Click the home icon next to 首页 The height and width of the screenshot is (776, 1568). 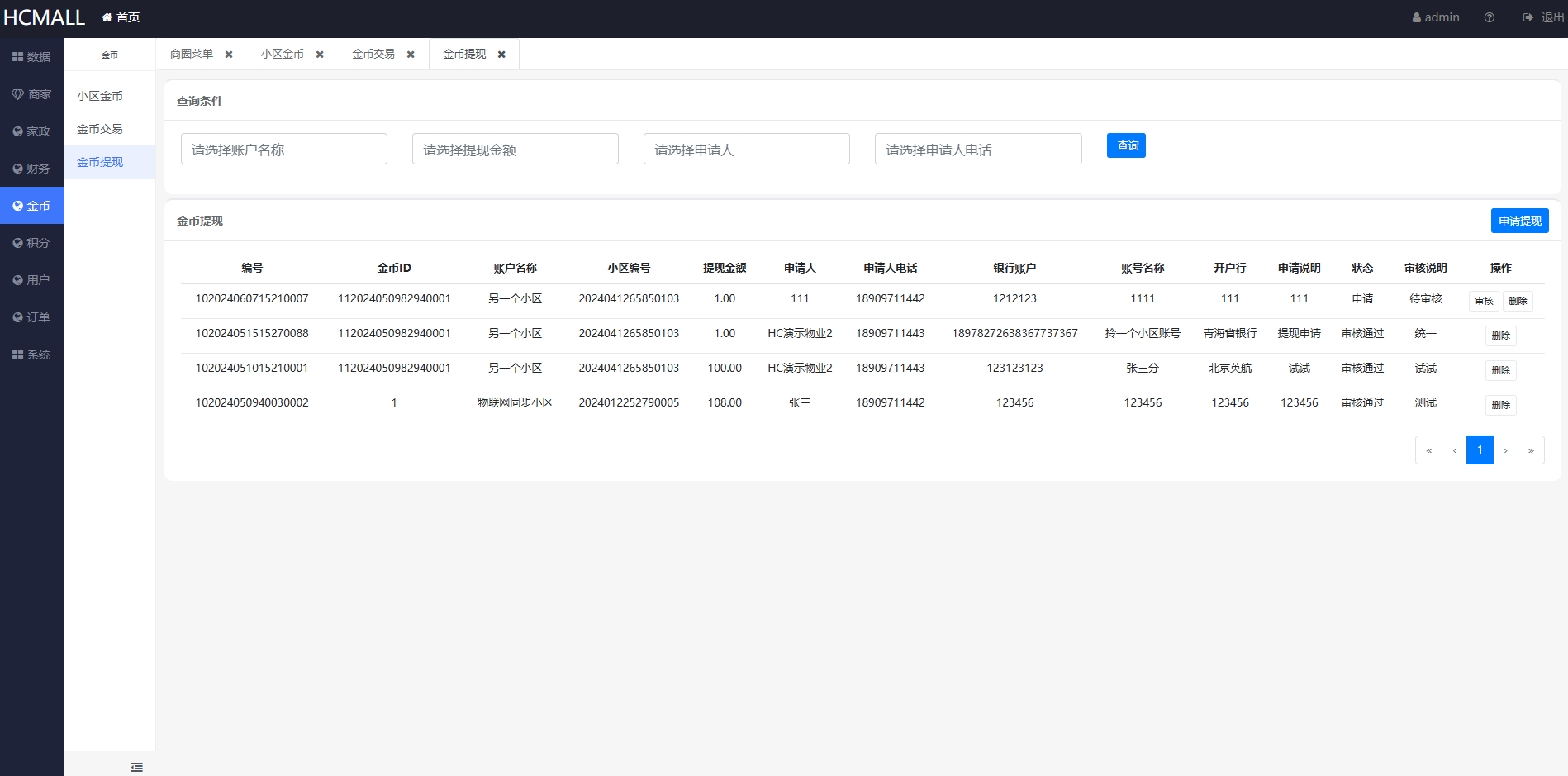click(107, 17)
